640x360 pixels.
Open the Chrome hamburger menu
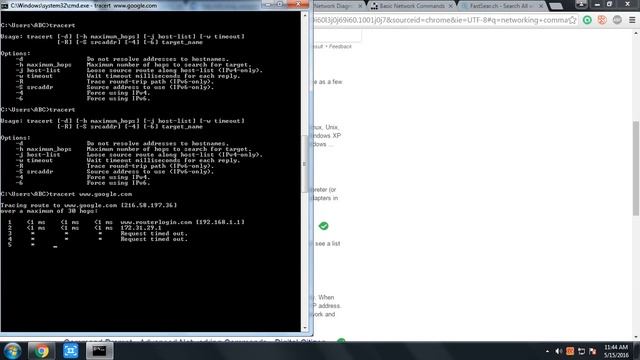(x=632, y=20)
